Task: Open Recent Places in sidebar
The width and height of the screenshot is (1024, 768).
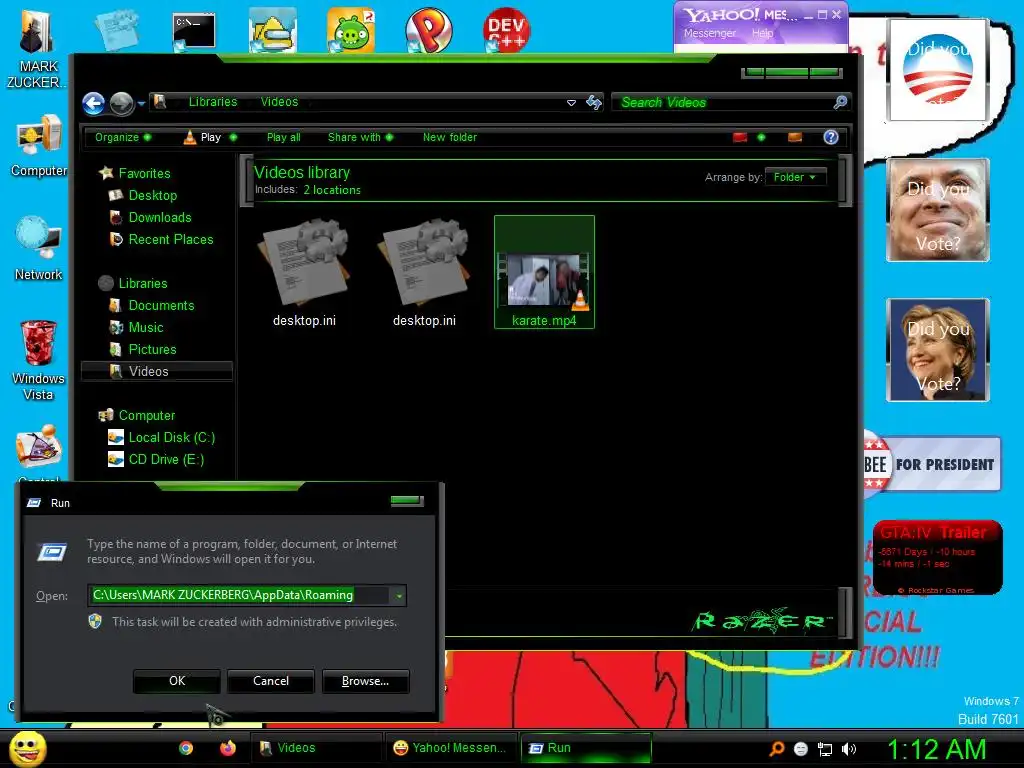Action: (x=170, y=240)
